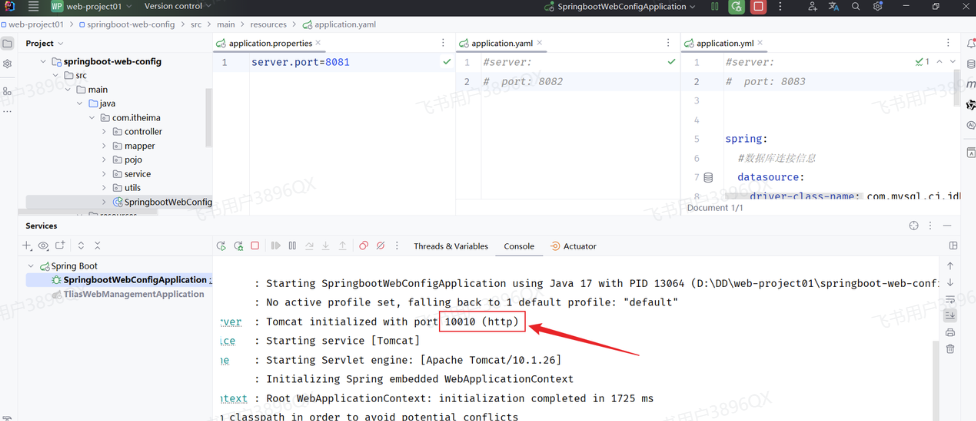
Task: Print console output icon
Action: pyautogui.click(x=950, y=332)
